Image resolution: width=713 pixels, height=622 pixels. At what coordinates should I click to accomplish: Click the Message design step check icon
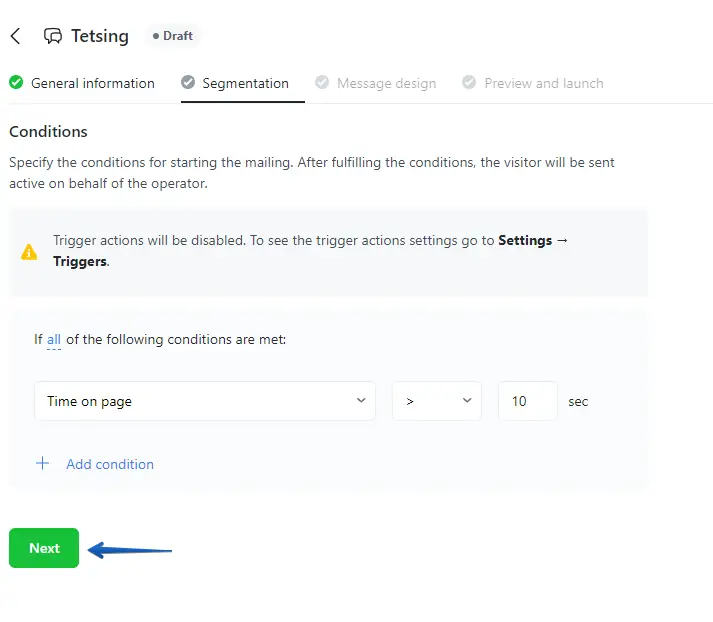pyautogui.click(x=322, y=83)
